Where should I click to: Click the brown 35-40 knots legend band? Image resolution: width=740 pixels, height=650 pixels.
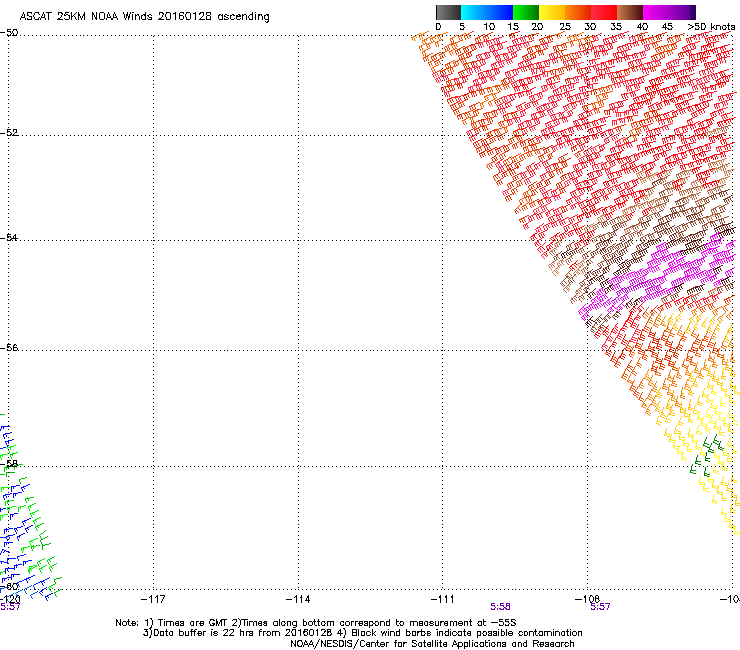click(630, 12)
